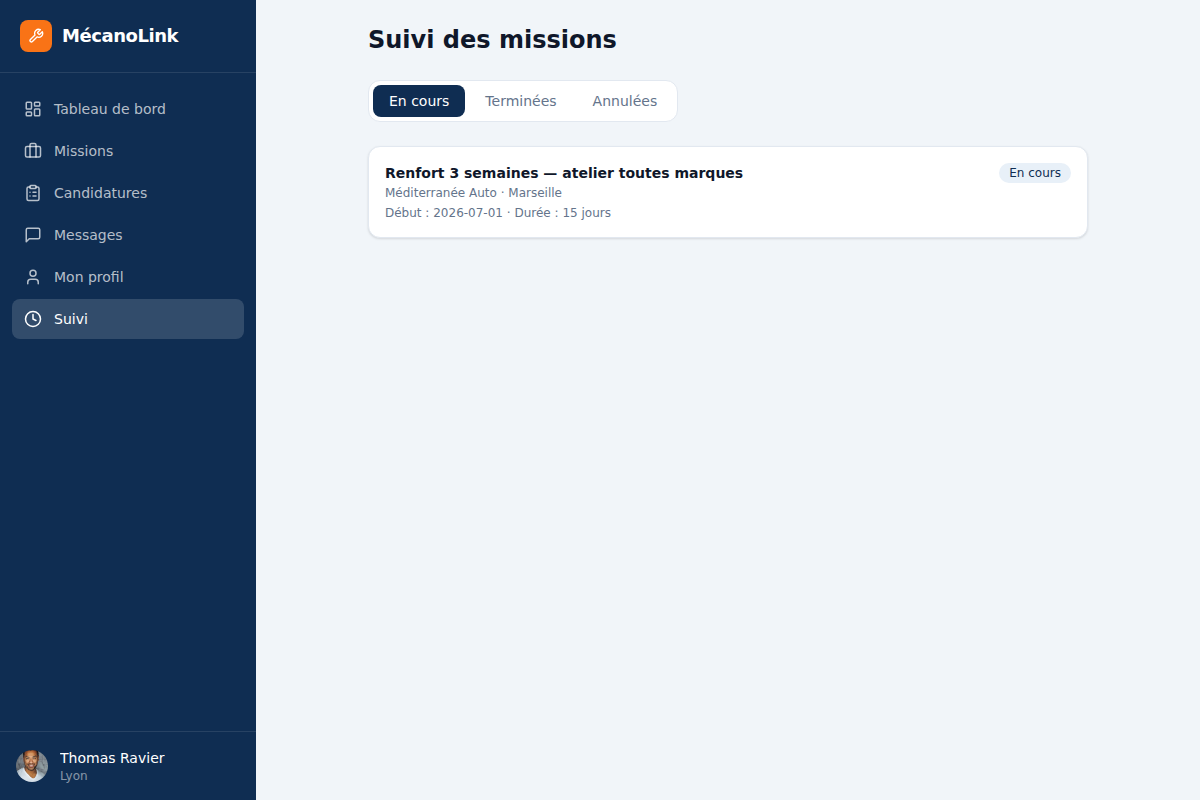
Task: Click Thomas Ravier's avatar photo
Action: point(32,766)
